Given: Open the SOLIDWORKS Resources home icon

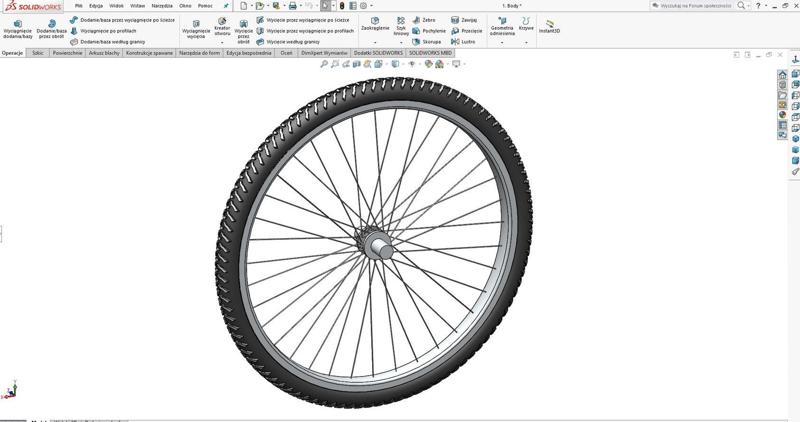Looking at the screenshot, I should click(783, 75).
